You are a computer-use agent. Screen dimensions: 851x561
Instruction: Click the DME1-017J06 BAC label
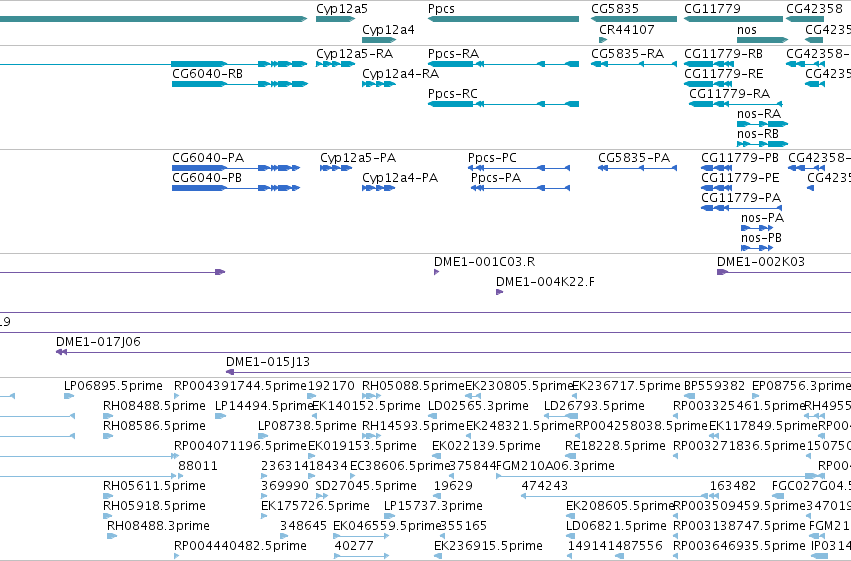[x=98, y=342]
